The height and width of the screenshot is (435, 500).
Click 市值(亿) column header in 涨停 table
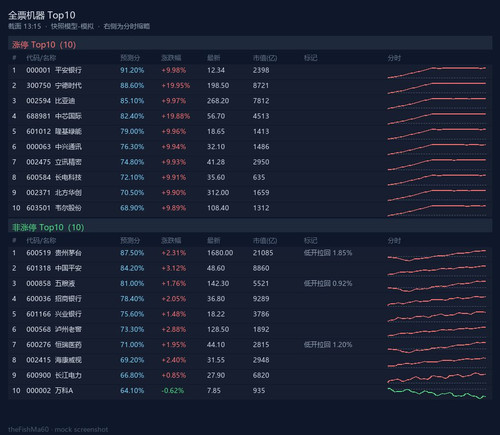[x=265, y=58]
